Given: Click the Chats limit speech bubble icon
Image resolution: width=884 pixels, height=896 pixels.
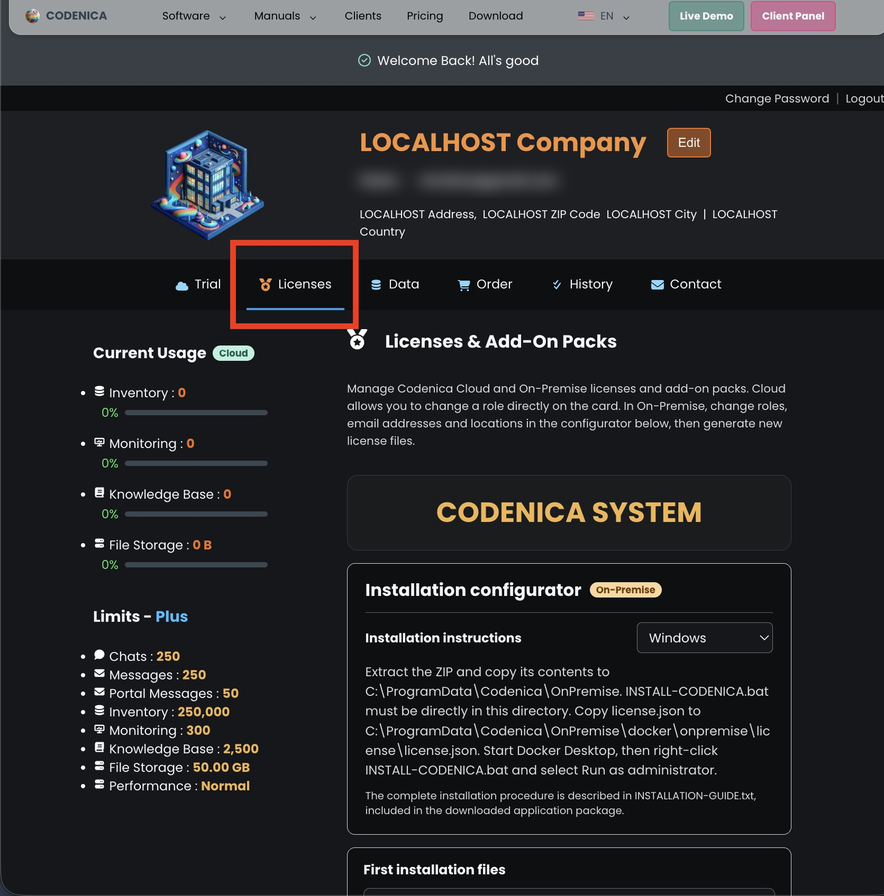Looking at the screenshot, I should pyautogui.click(x=99, y=655).
